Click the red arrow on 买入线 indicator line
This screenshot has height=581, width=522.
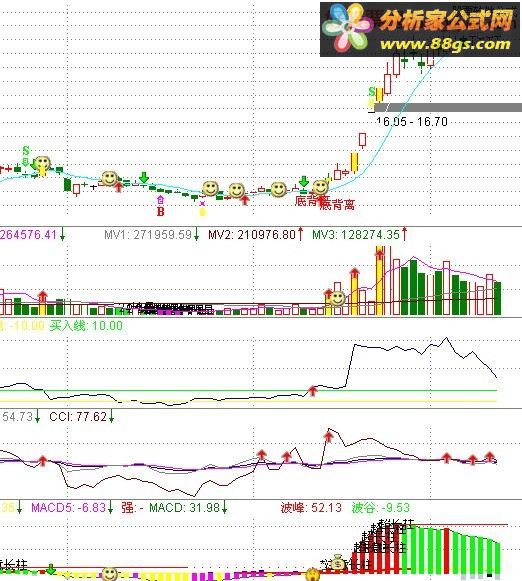[x=313, y=391]
